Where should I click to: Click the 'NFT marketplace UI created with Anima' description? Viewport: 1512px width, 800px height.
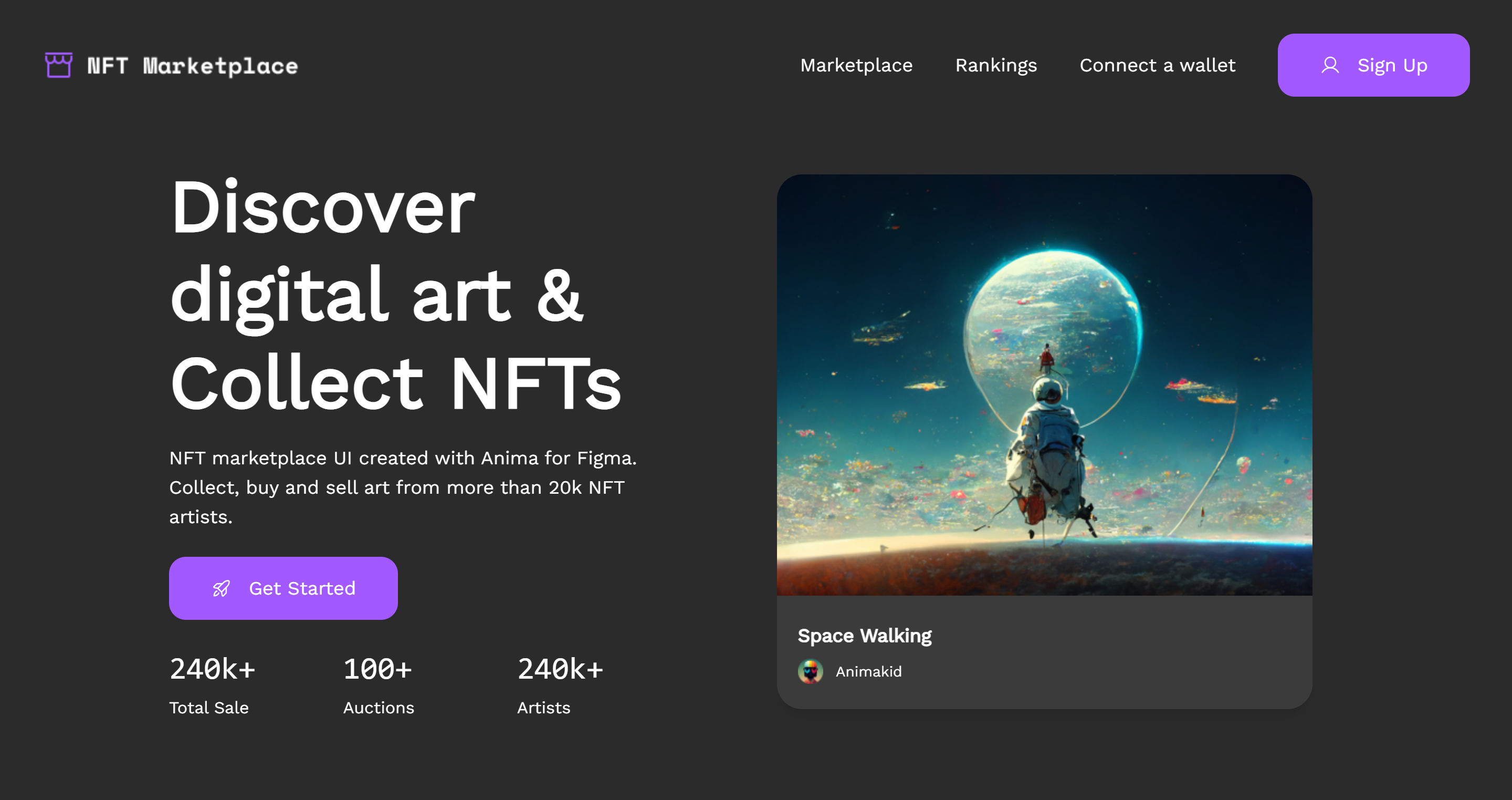403,487
